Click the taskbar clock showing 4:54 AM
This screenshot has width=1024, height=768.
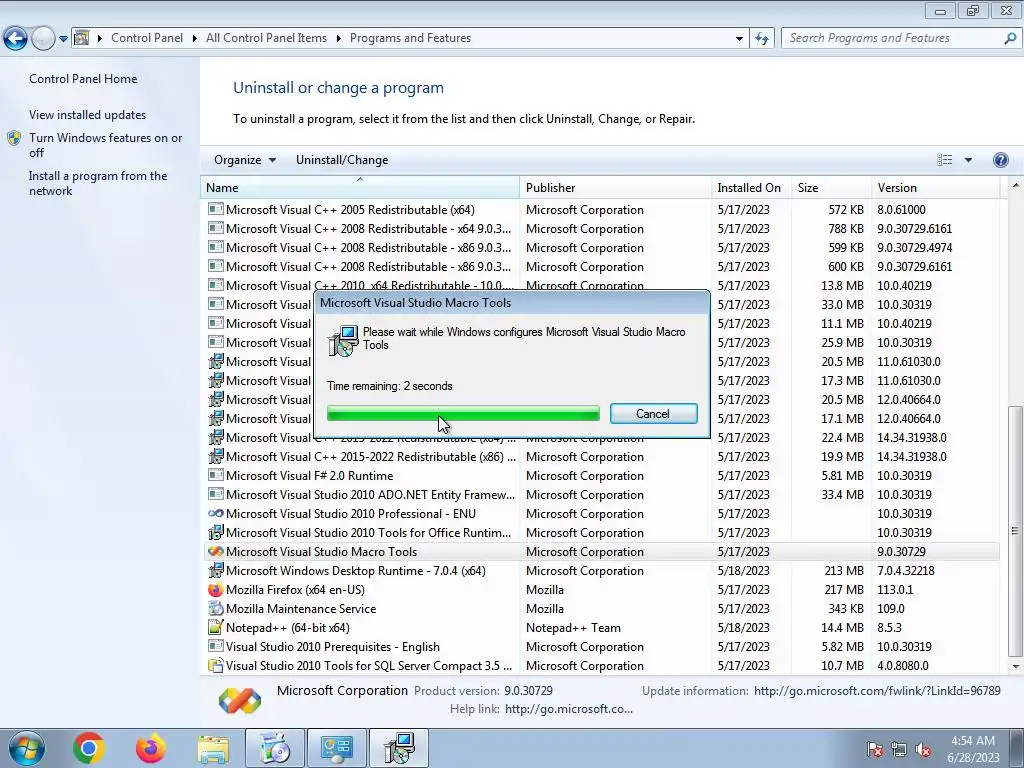973,749
